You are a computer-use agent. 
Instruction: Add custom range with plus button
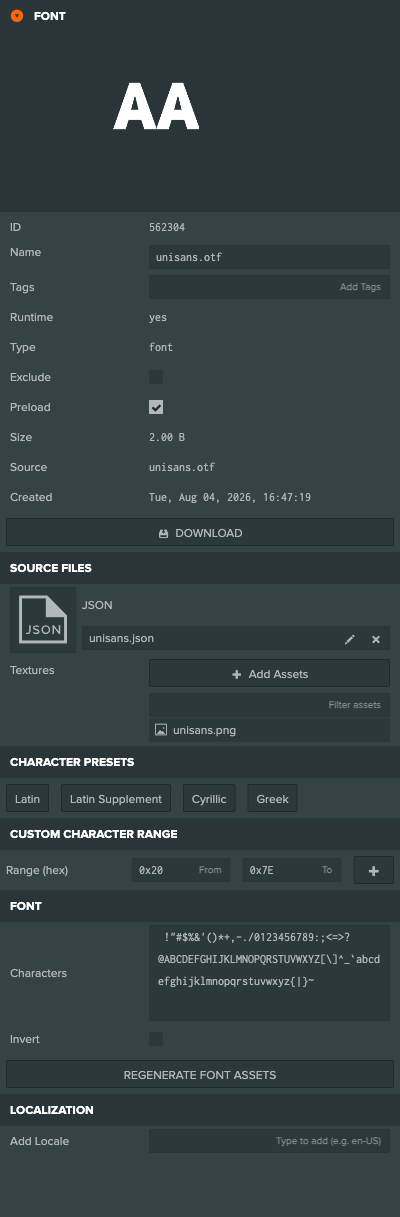374,870
